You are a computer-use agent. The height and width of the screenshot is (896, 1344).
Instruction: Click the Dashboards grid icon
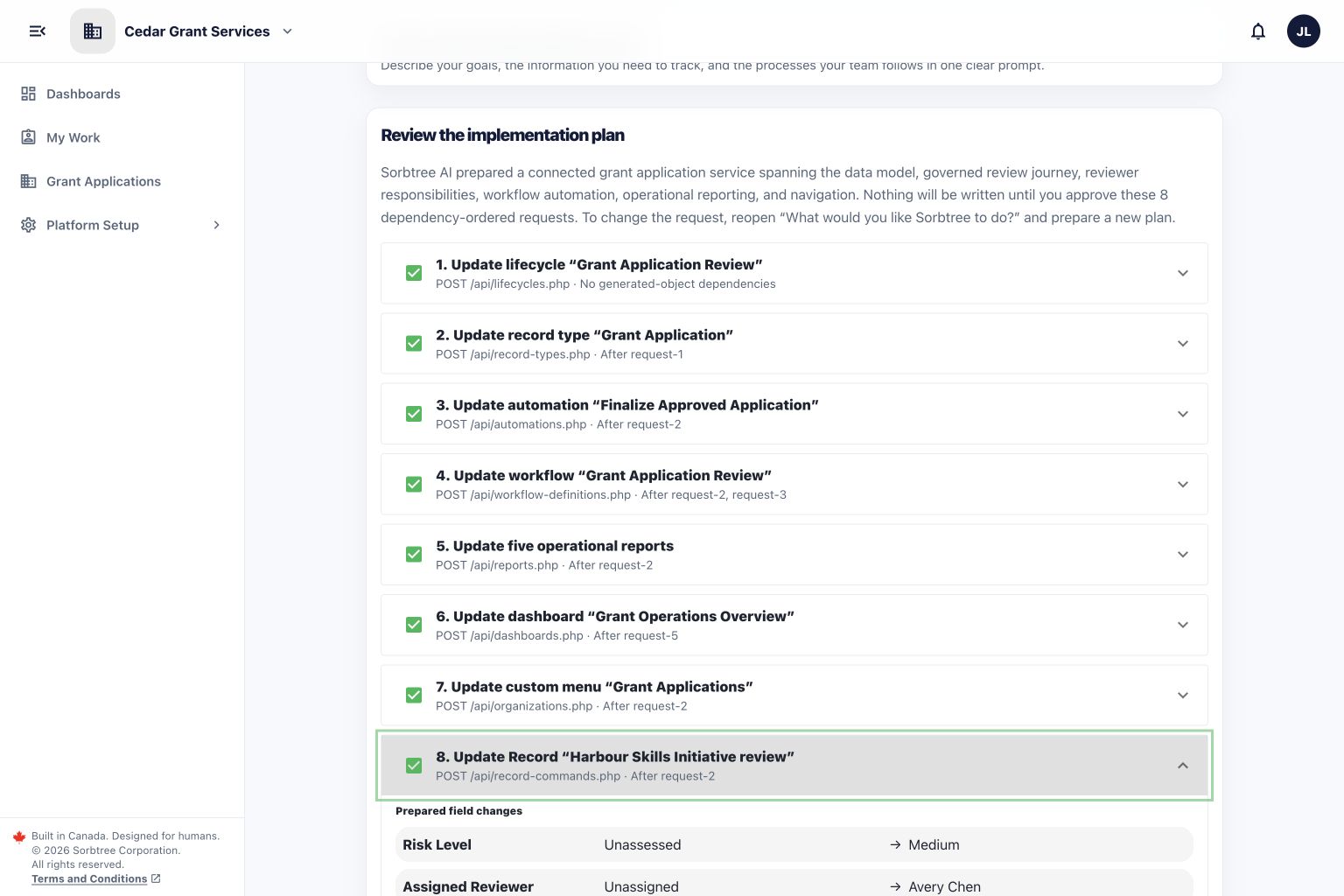point(28,94)
